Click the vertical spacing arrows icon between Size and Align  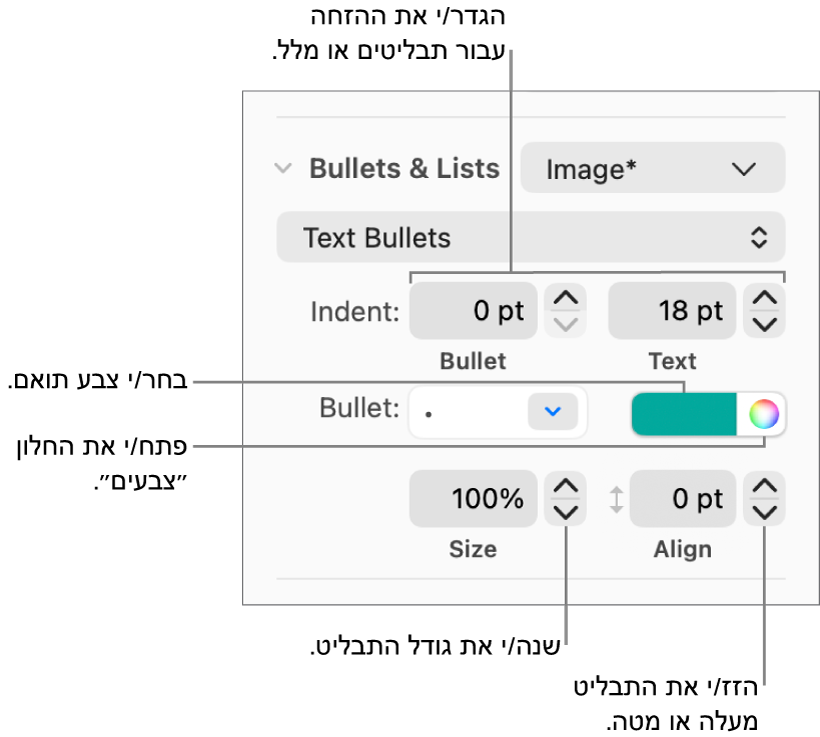616,499
